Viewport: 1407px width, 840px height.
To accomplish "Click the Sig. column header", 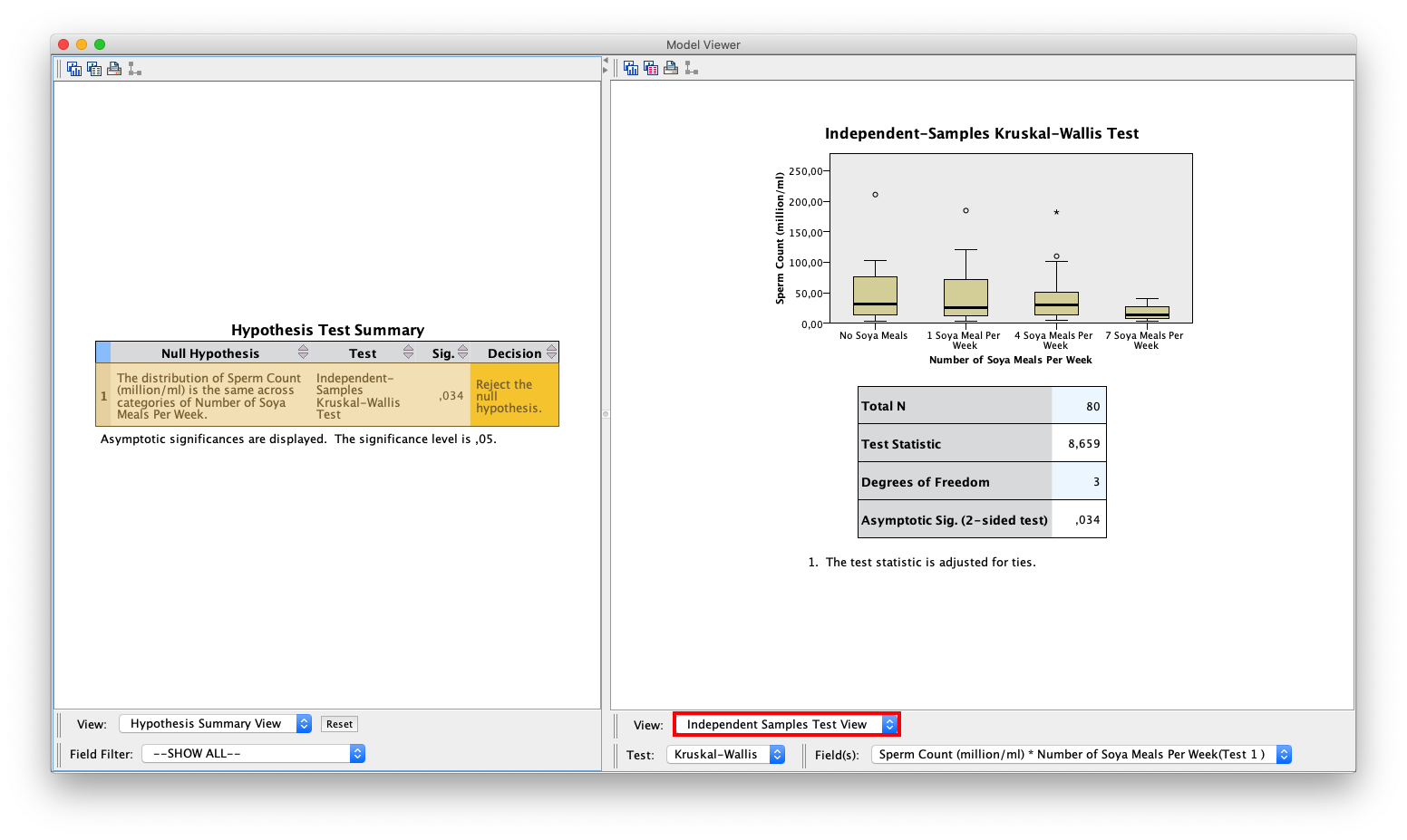I will (443, 353).
